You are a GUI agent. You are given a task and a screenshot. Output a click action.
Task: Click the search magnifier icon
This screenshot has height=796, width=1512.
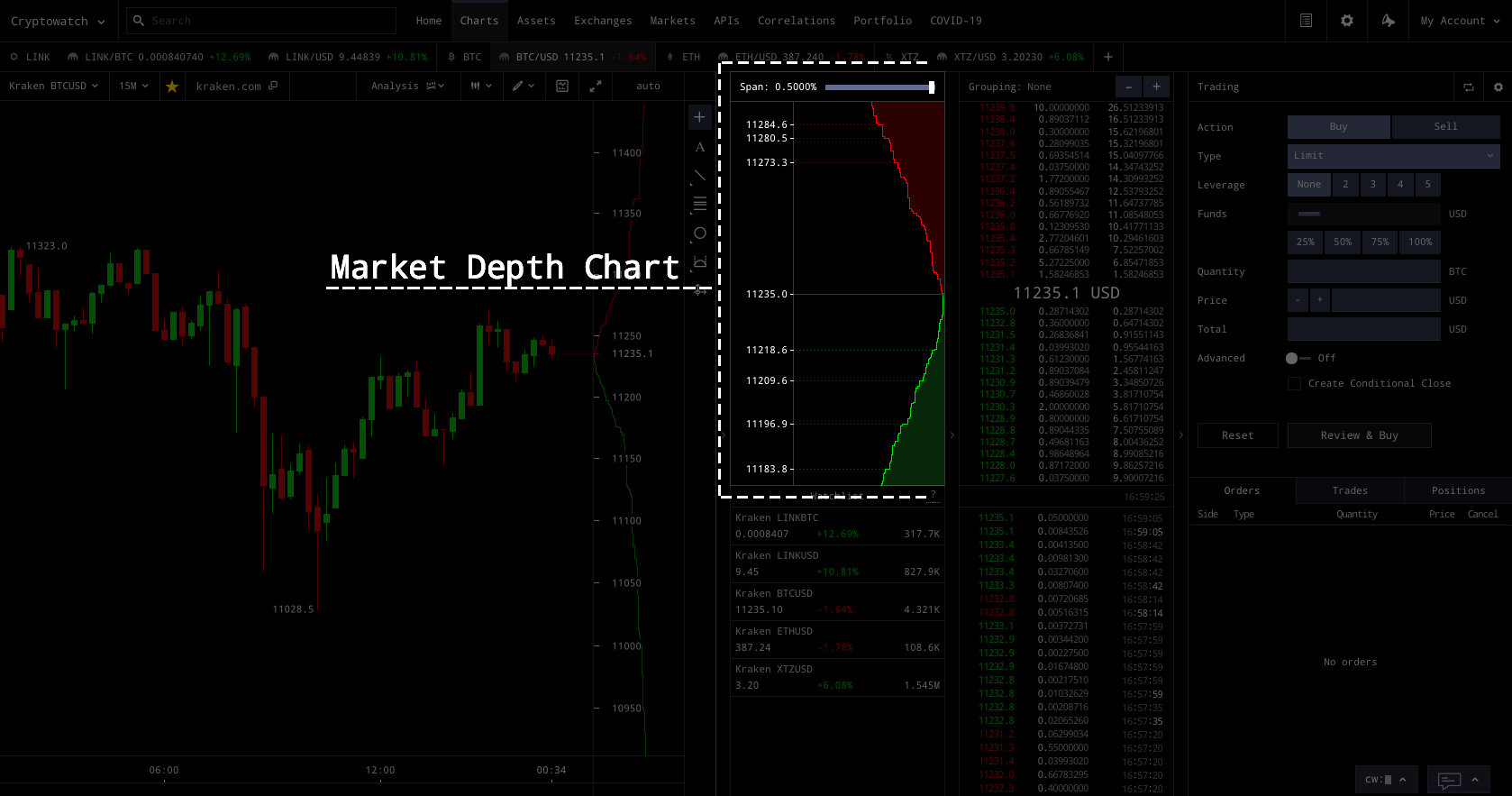point(139,21)
